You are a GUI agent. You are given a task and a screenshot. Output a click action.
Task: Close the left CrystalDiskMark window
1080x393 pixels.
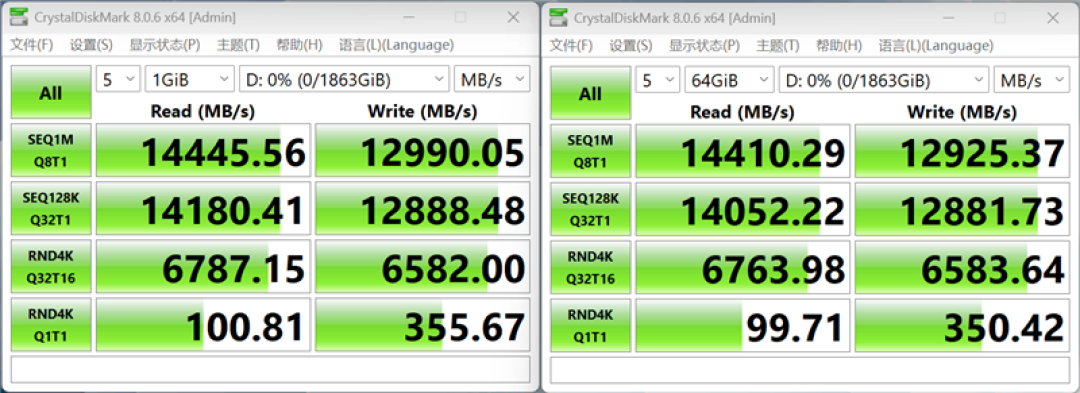[x=513, y=17]
